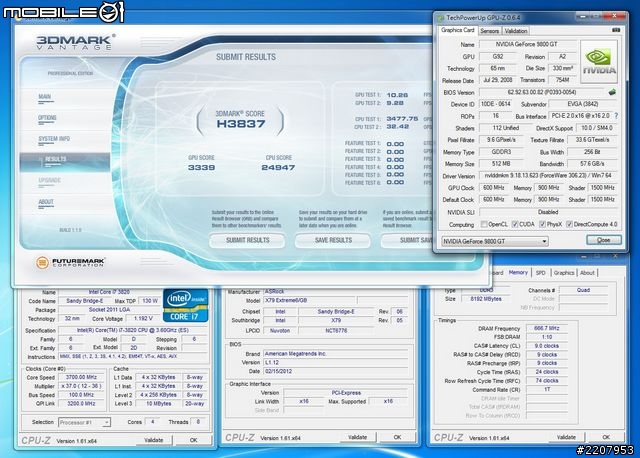Click the CAS# Latency value 9.0 clocks

point(547,346)
